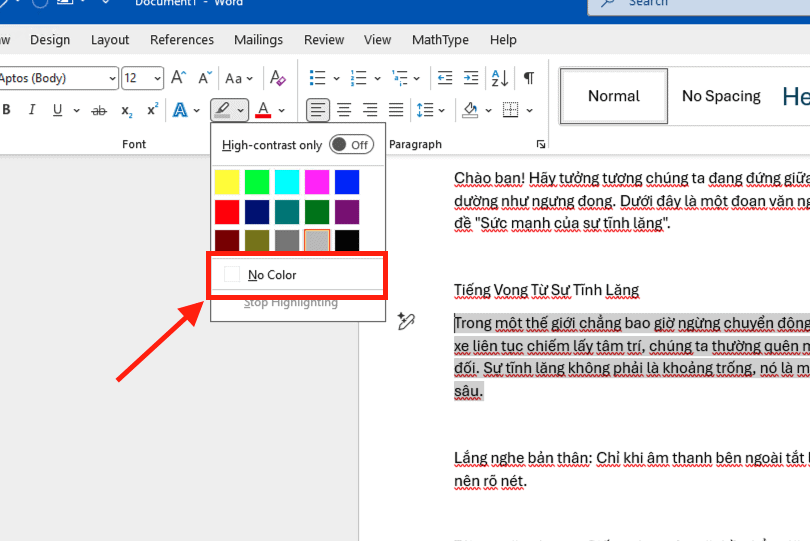This screenshot has height=541, width=810.
Task: Pick the turquoise highlight color
Action: (x=287, y=182)
